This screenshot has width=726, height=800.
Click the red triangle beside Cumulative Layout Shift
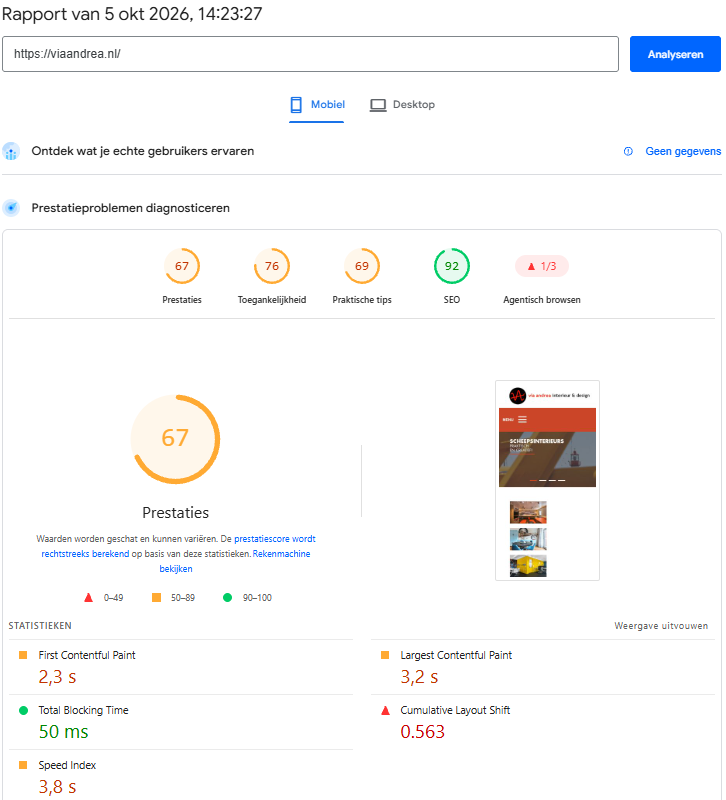[385, 710]
